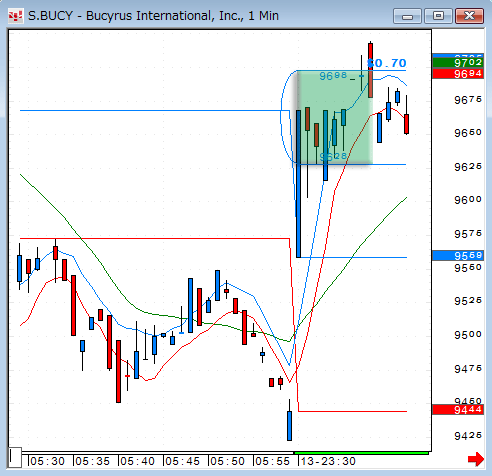492x476 pixels.
Task: Click the 05:30 time axis label
Action: pyautogui.click(x=47, y=461)
